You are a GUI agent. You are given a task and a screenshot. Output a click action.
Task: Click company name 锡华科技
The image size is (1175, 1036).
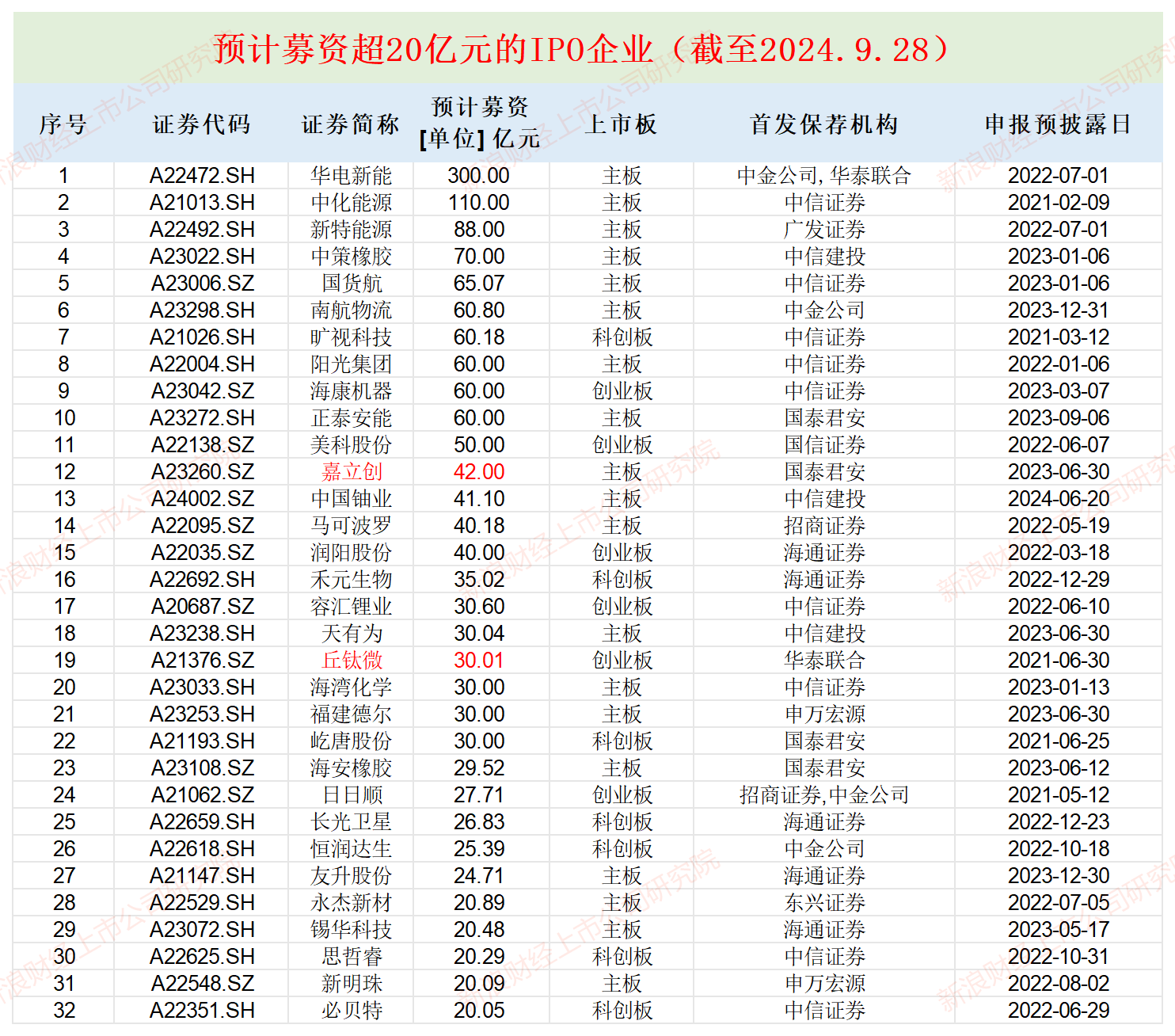click(x=351, y=930)
